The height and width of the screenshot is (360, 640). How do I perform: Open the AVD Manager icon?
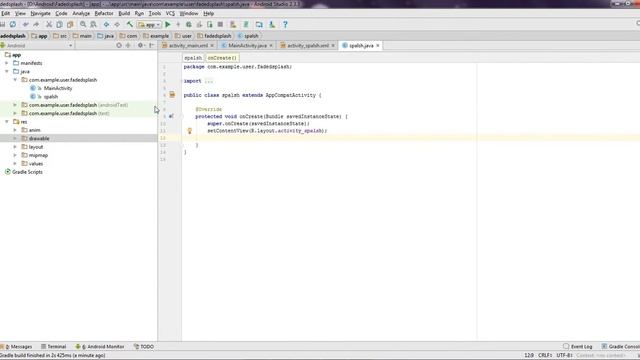coord(233,24)
